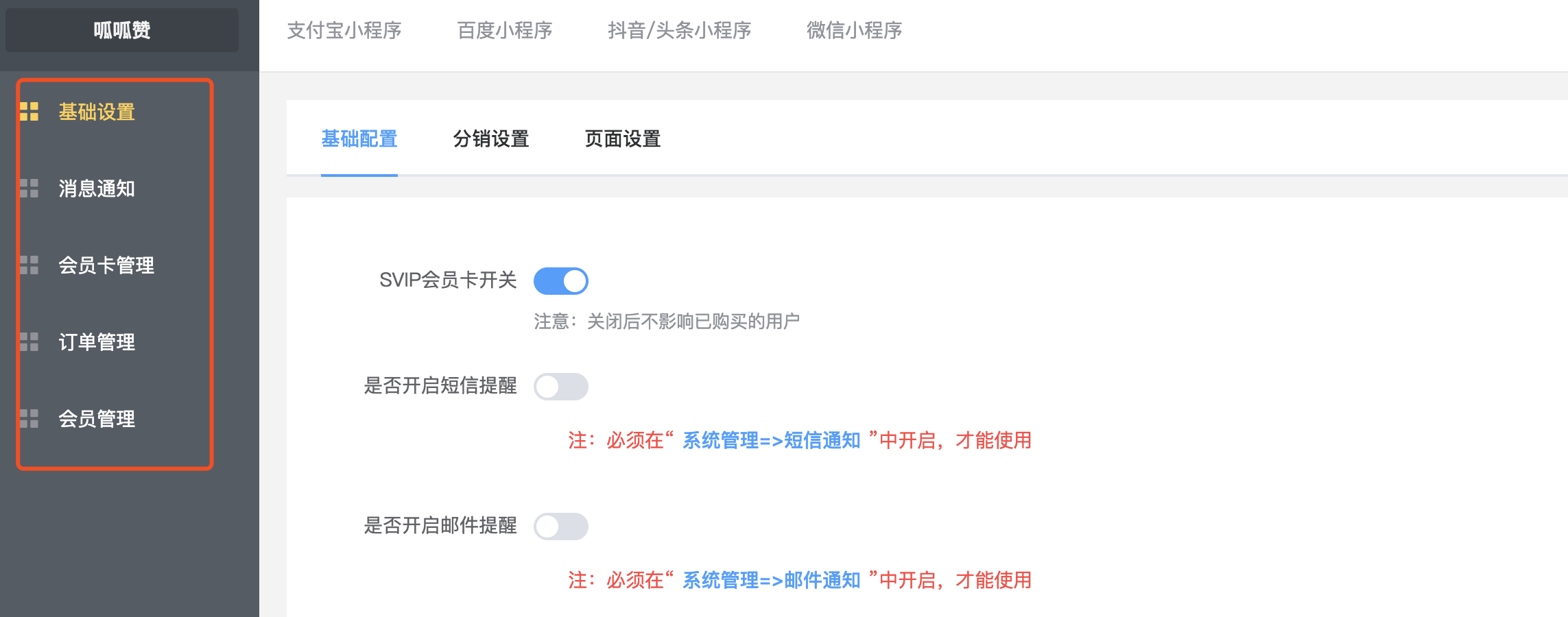1568x617 pixels.
Task: Open 抖音/头条小程序 in top navigation
Action: click(680, 30)
